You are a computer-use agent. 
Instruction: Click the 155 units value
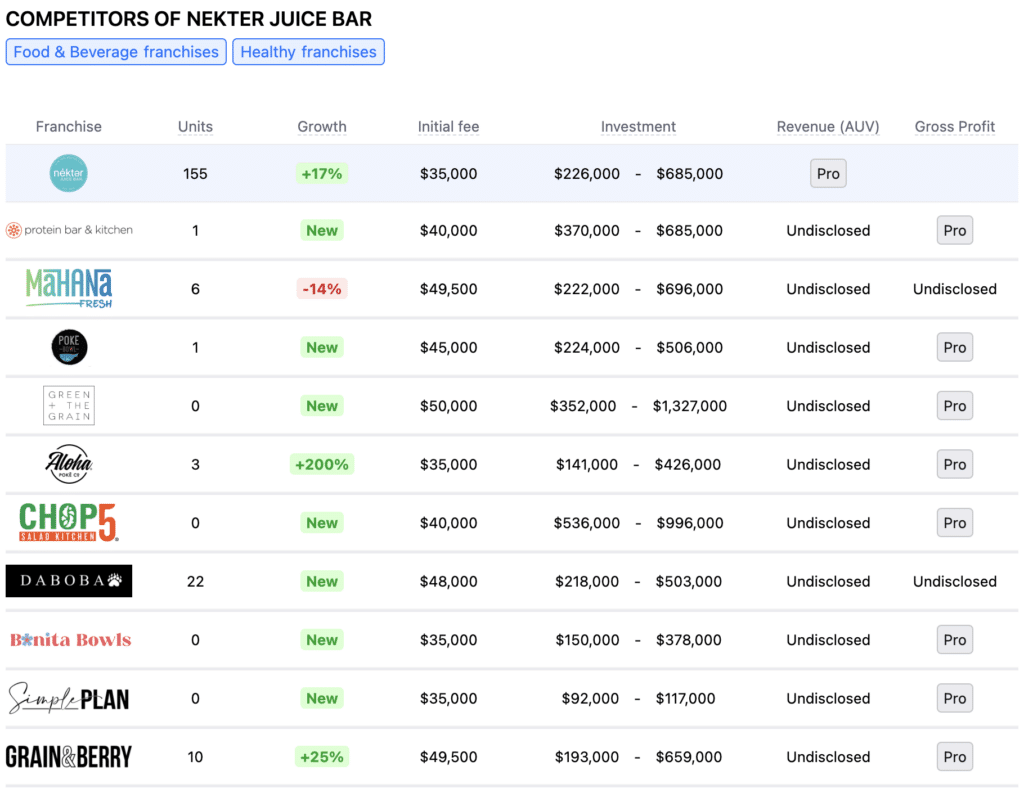pyautogui.click(x=195, y=173)
